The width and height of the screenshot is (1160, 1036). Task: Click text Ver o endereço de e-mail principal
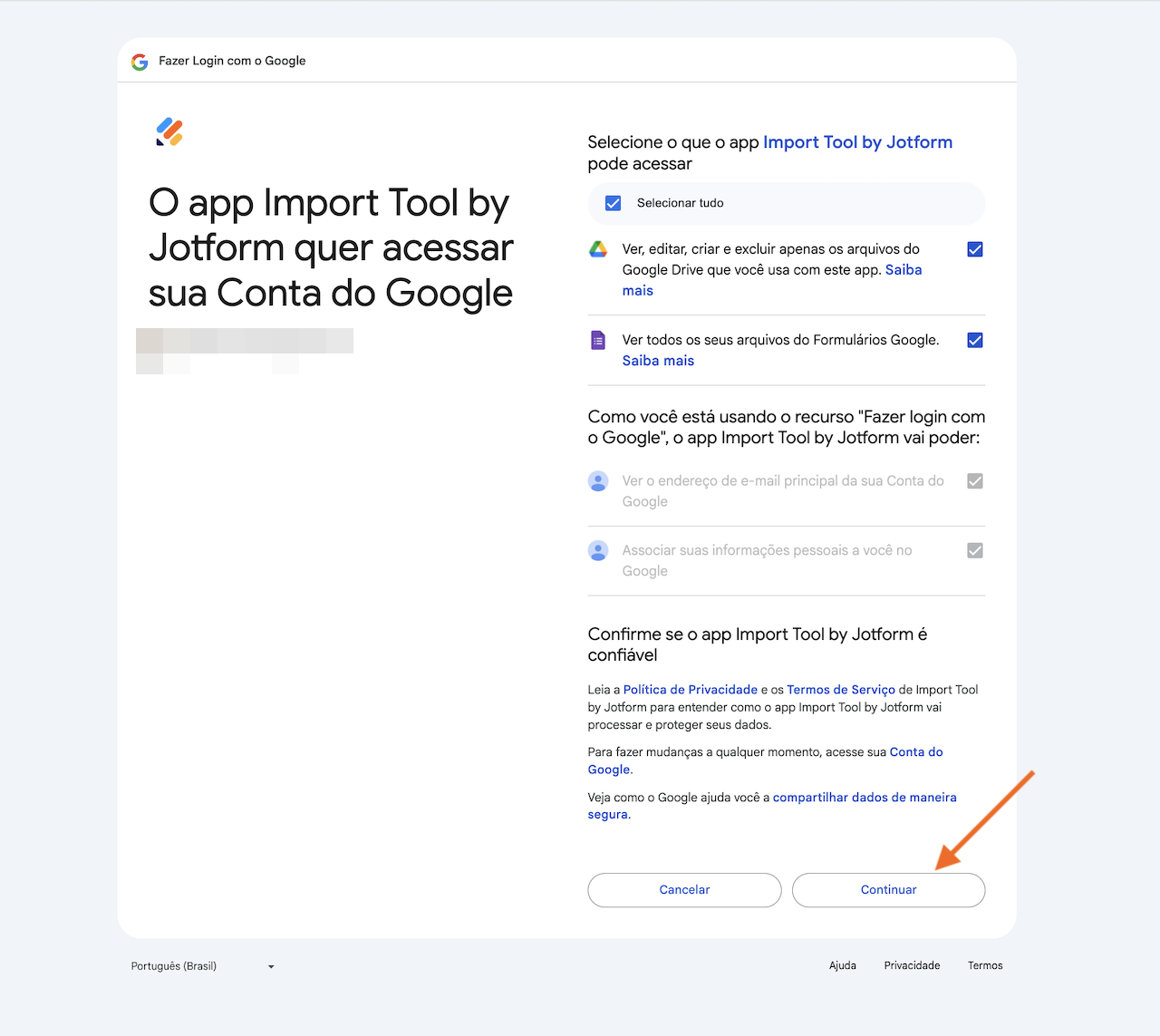783,491
